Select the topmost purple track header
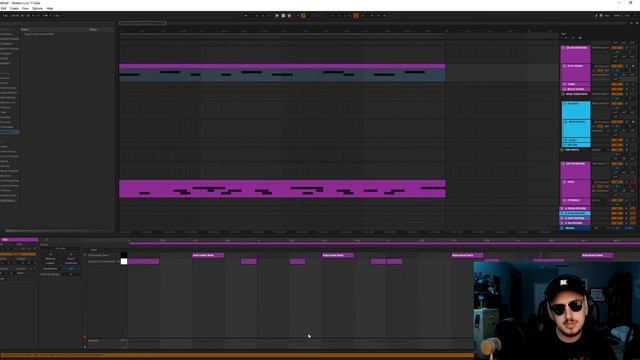Image resolution: width=640 pixels, height=360 pixels. pos(576,54)
